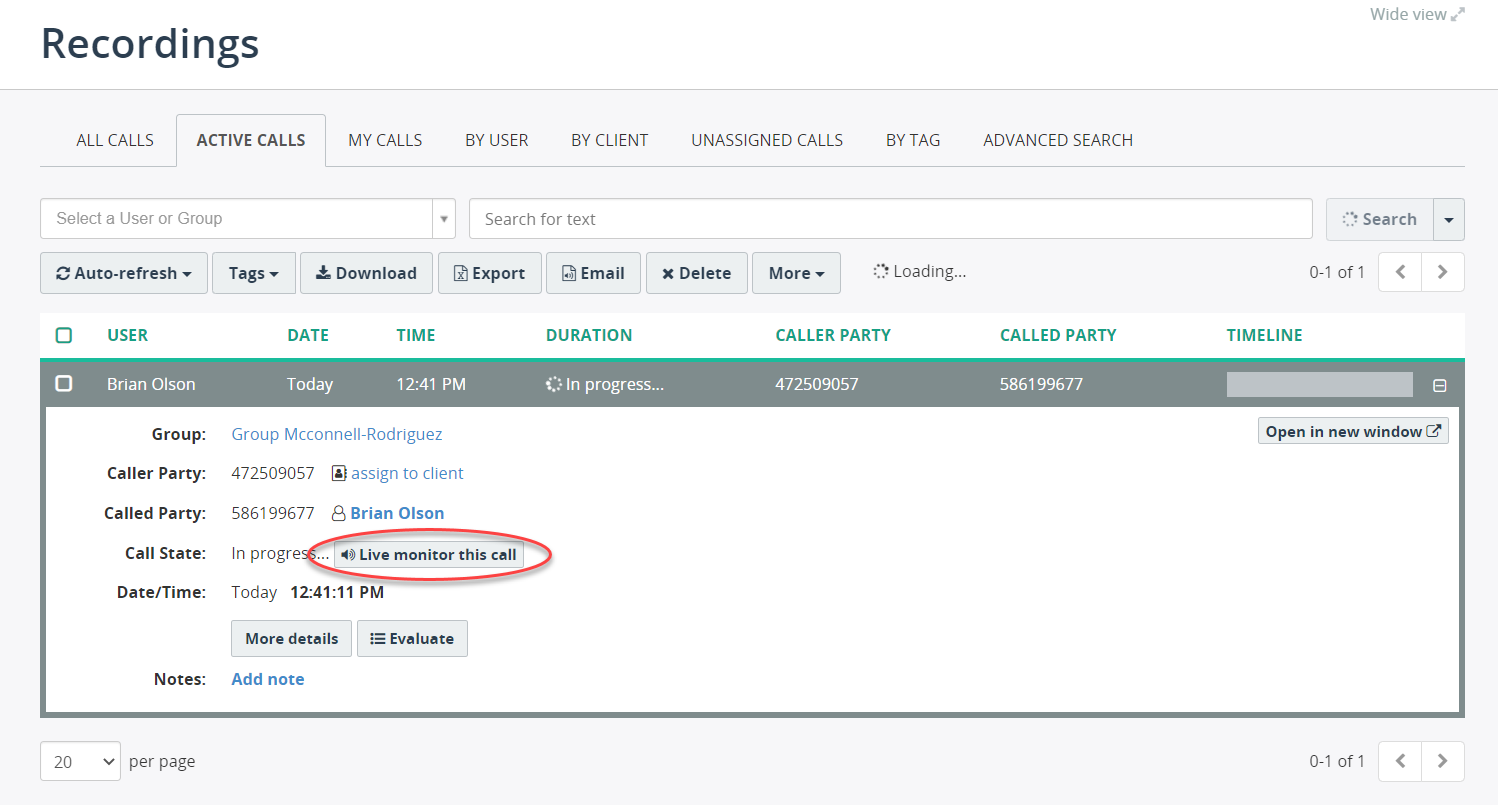Click the Search for text field

[890, 219]
